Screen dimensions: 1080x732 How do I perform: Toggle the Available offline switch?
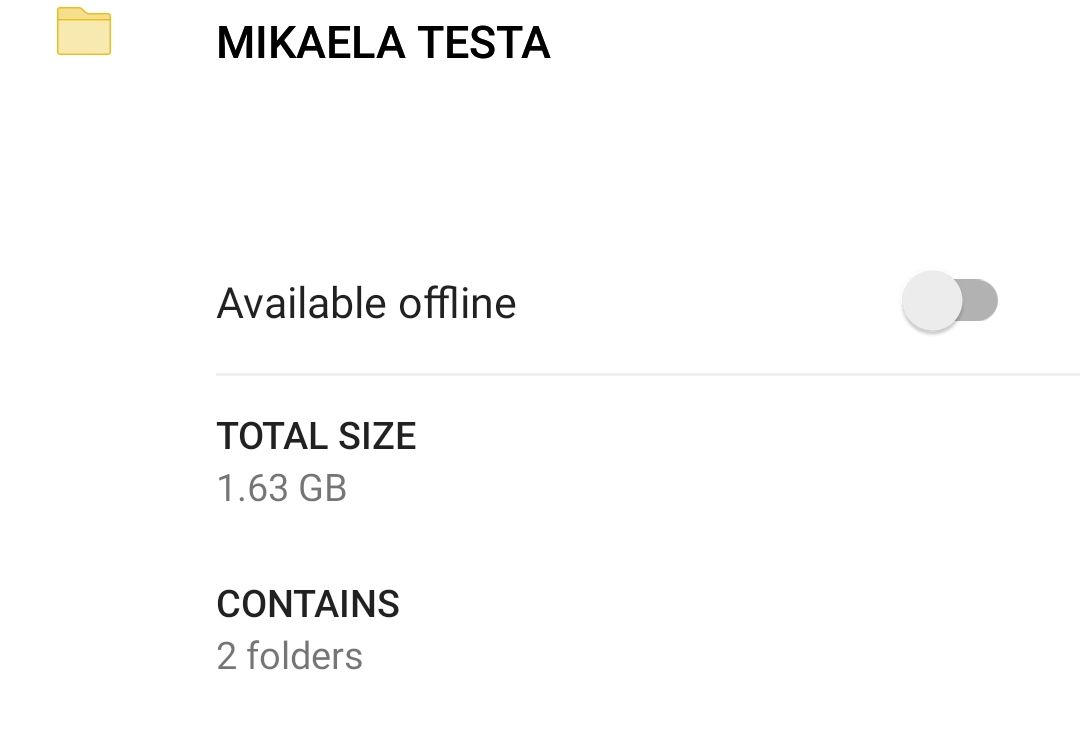coord(949,301)
